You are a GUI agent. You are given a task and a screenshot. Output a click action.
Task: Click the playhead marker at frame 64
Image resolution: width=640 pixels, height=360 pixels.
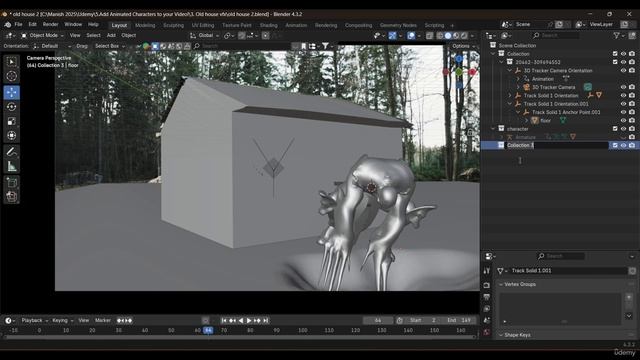click(x=209, y=330)
